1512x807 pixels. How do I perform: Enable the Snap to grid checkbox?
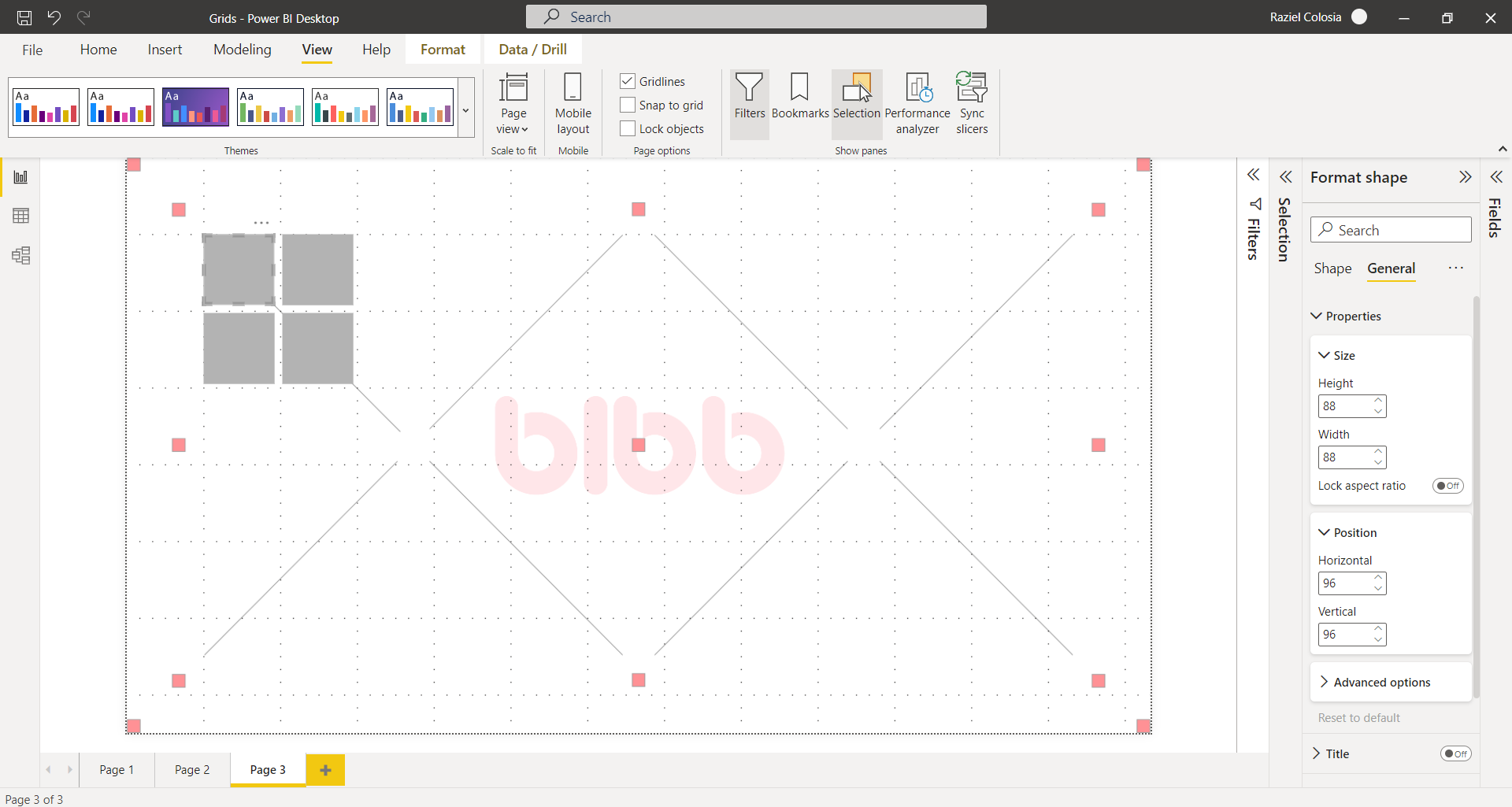pos(628,105)
